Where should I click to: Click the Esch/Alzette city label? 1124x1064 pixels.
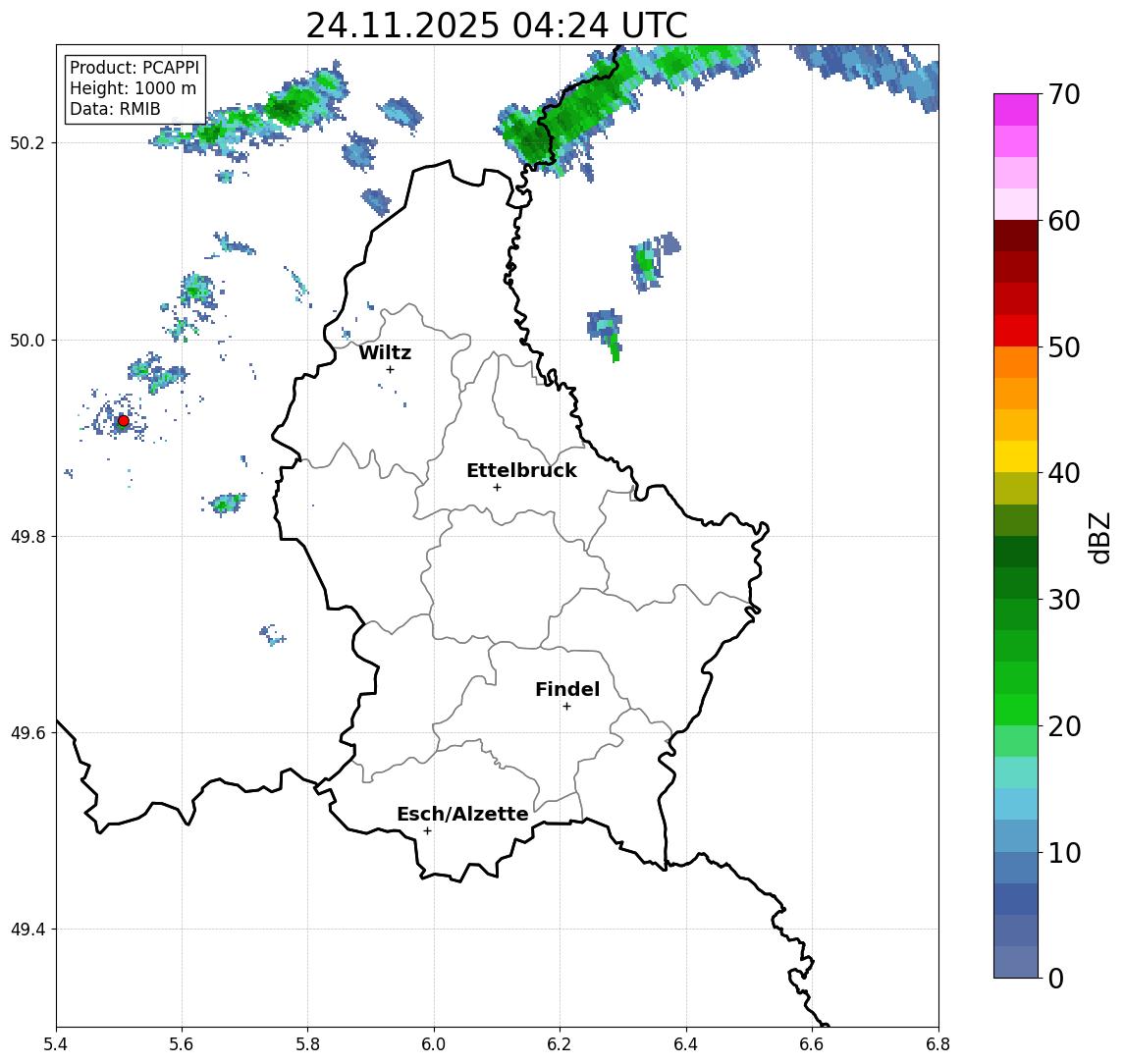click(462, 814)
